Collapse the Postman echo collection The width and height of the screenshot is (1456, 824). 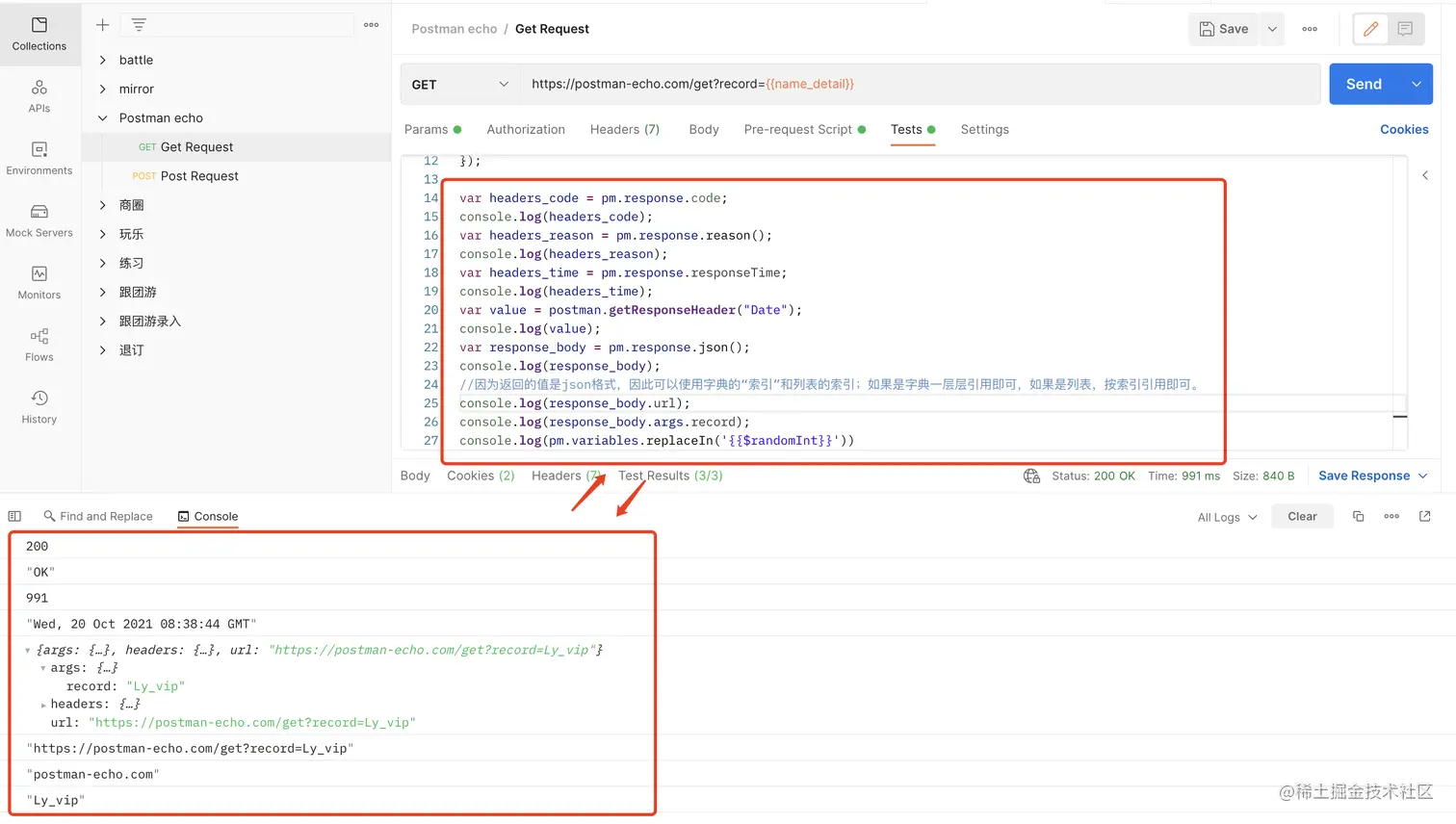[102, 117]
